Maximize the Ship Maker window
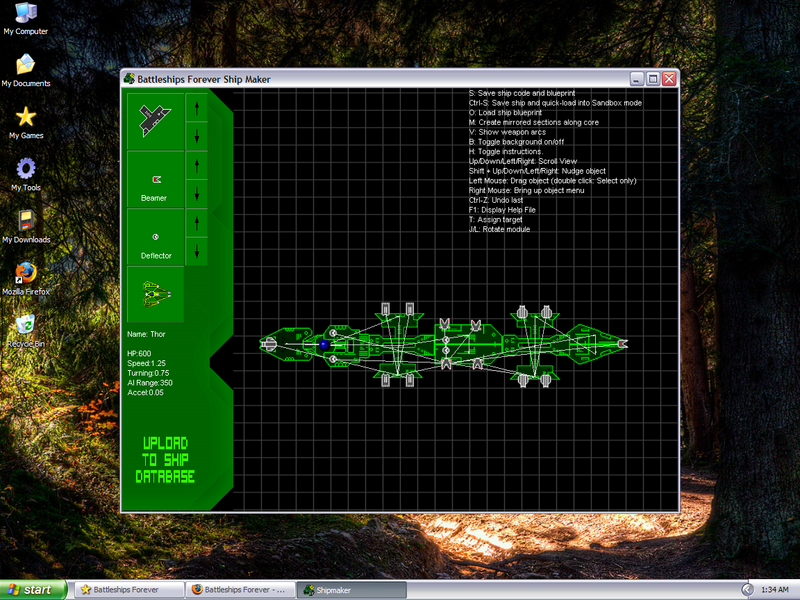The width and height of the screenshot is (800, 600). point(653,79)
